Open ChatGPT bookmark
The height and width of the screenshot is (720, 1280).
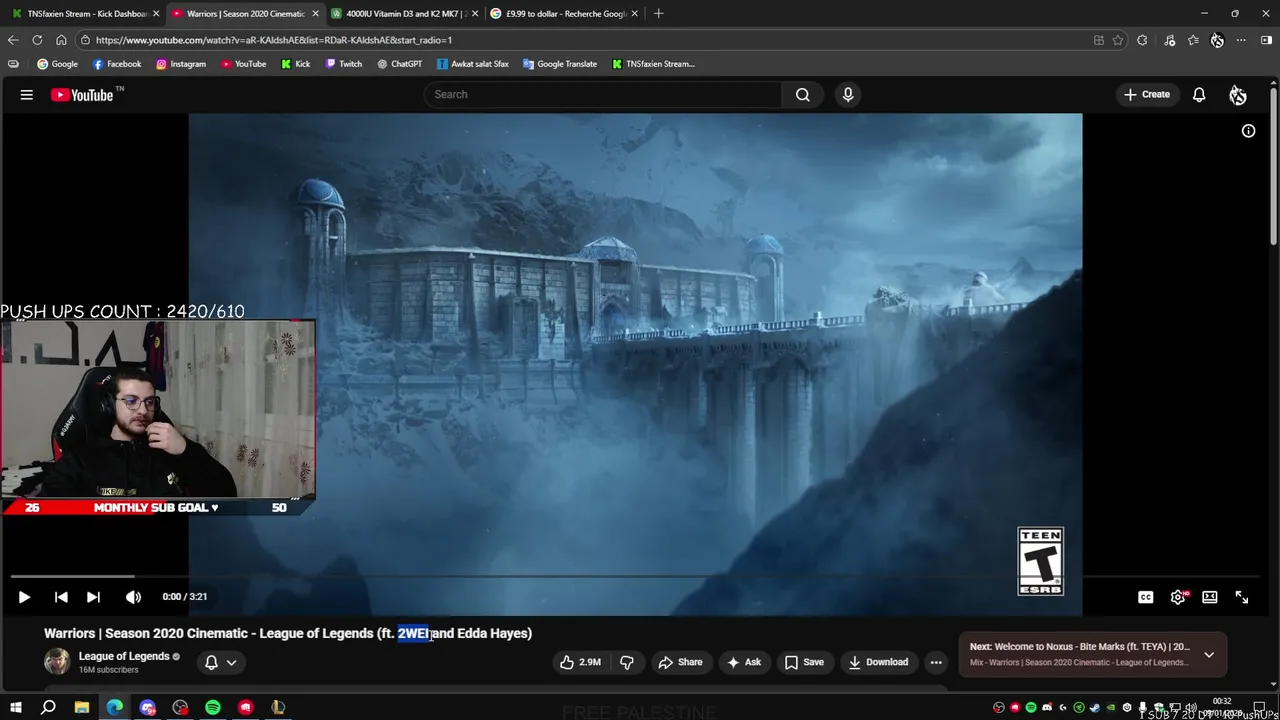click(399, 64)
